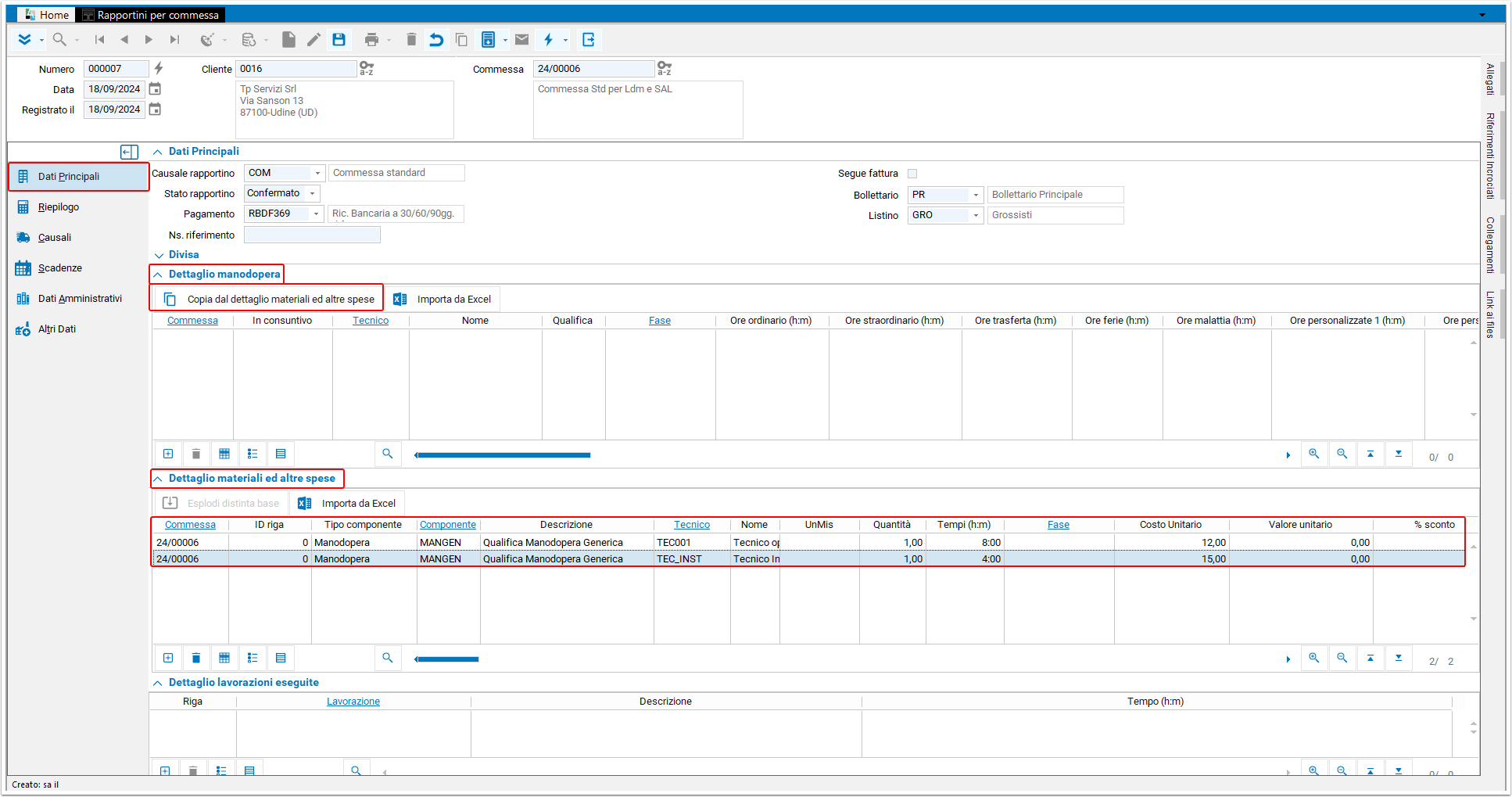This screenshot has width=1512, height=797.
Task: Click Tecnico column link in manodopera
Action: point(371,321)
